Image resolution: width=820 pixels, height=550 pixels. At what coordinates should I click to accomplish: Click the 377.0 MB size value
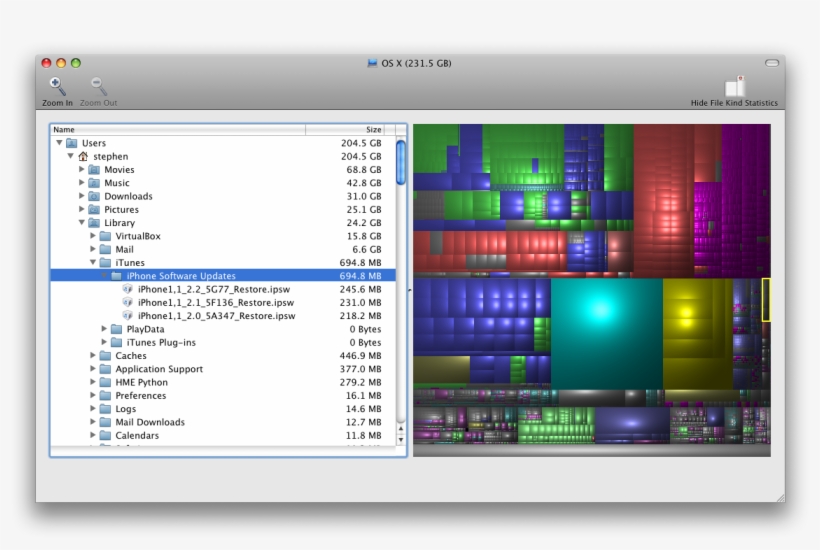tap(360, 369)
